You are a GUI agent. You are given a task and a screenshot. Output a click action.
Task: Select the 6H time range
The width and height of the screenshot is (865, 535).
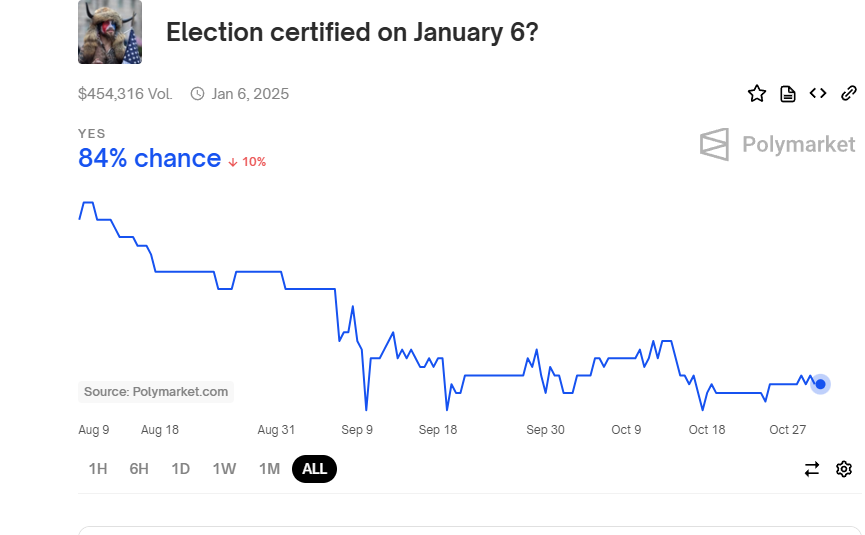coord(139,469)
